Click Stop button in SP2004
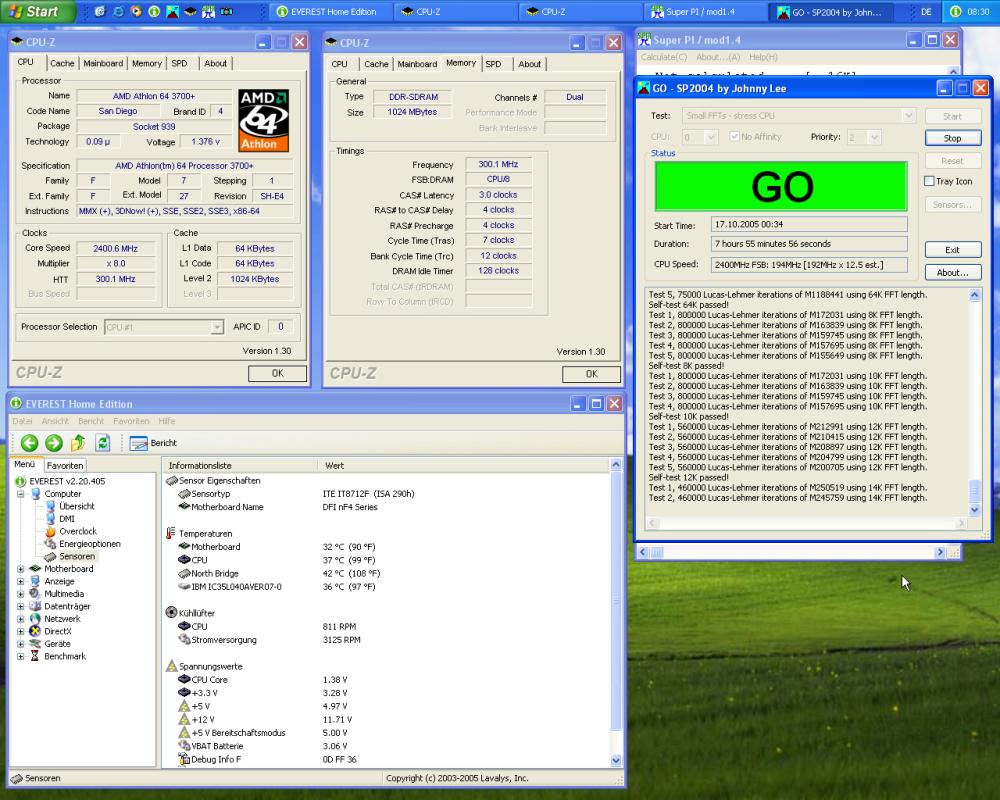Screen dimensions: 1000x800 pos(953,138)
